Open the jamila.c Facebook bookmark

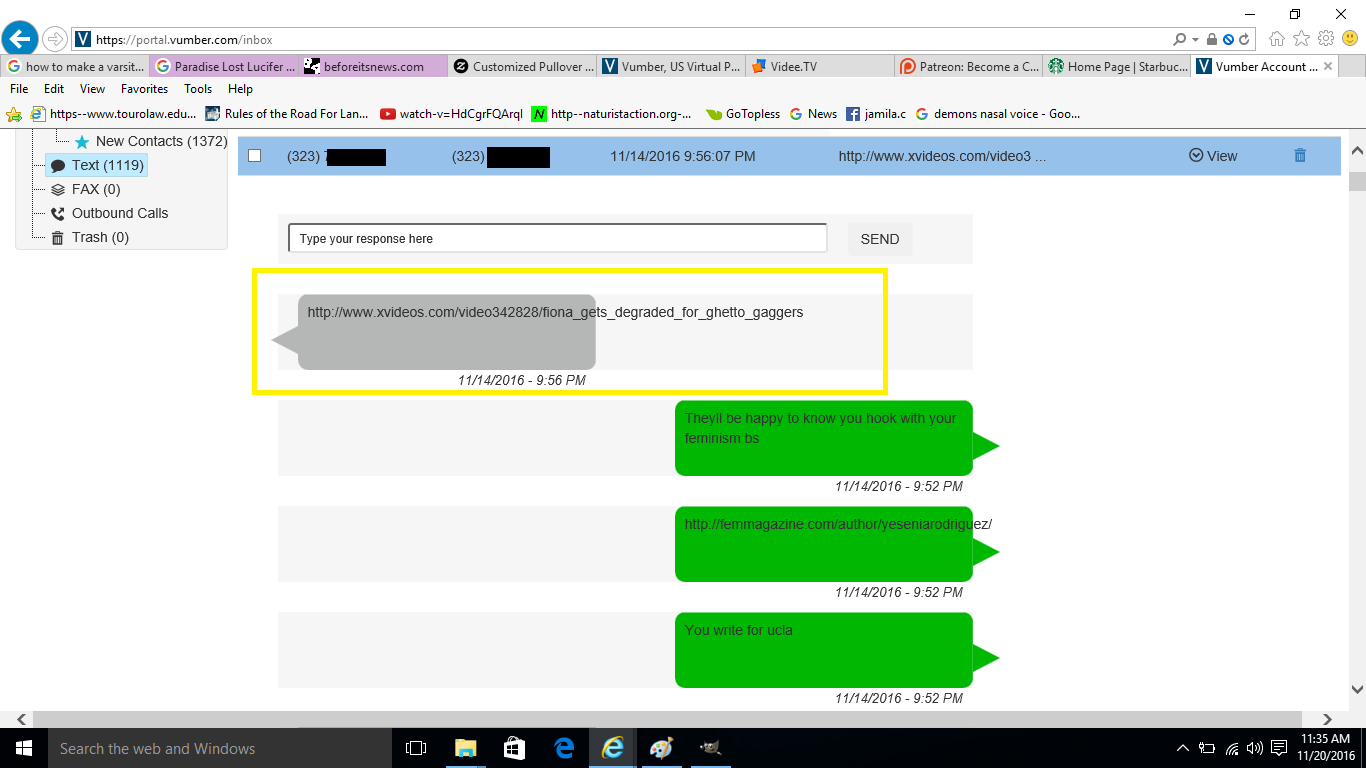click(x=876, y=114)
